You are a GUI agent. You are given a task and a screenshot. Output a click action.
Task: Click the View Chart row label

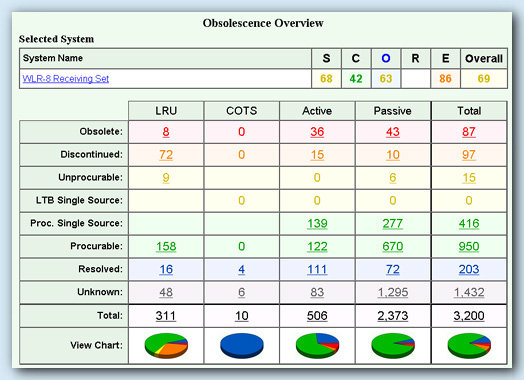[x=96, y=345]
